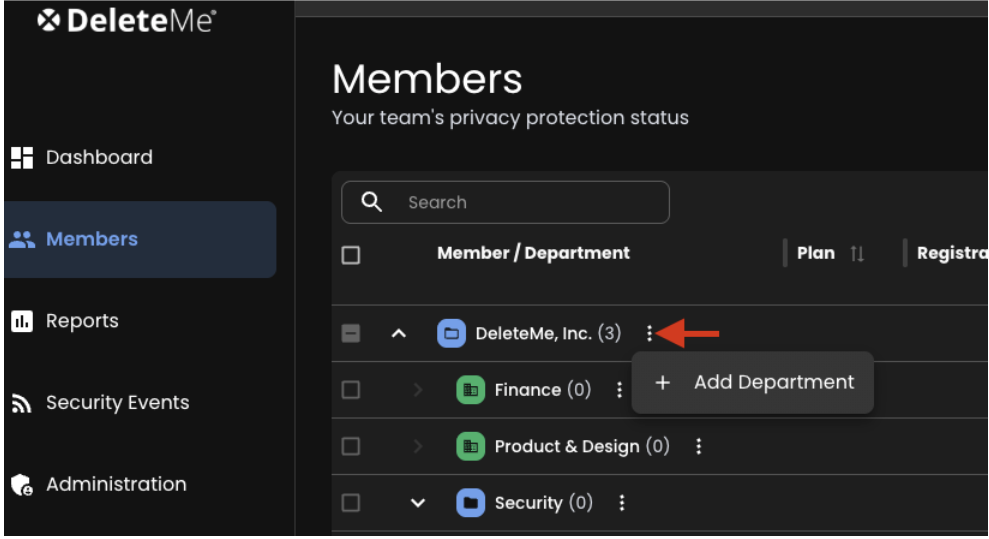The image size is (989, 539).
Task: Select the Finance (0) row label
Action: coord(542,390)
